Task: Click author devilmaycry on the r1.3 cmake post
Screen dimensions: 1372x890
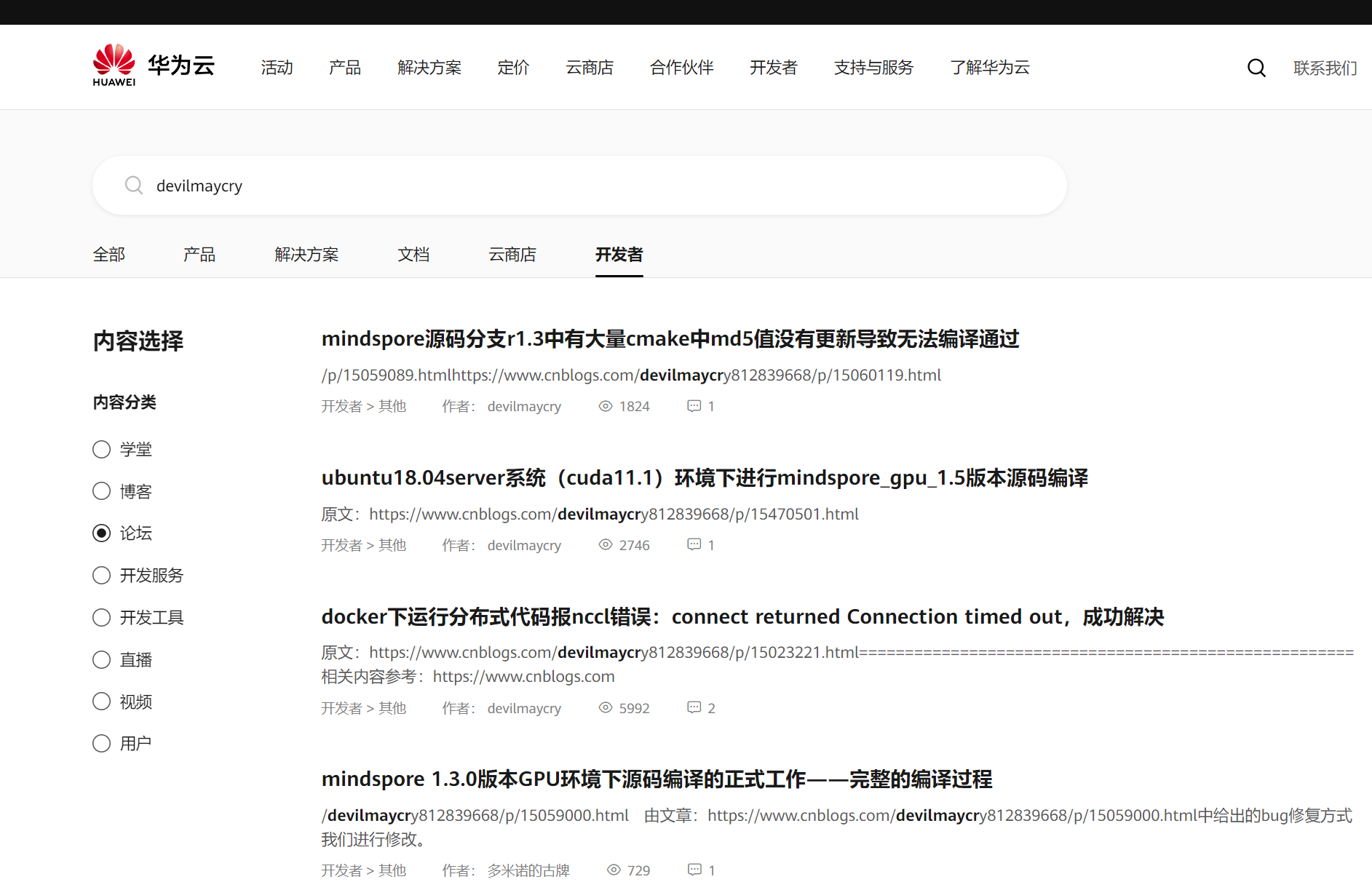Action: click(x=524, y=406)
